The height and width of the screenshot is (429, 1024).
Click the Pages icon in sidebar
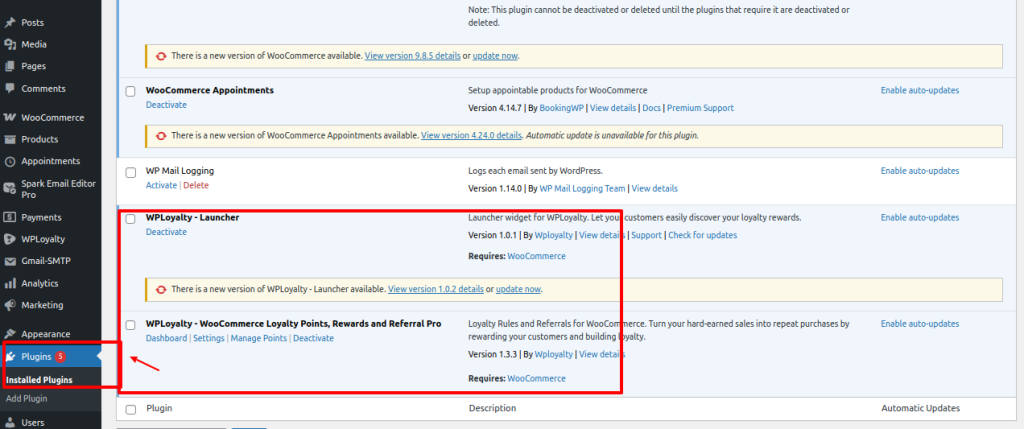coord(10,67)
